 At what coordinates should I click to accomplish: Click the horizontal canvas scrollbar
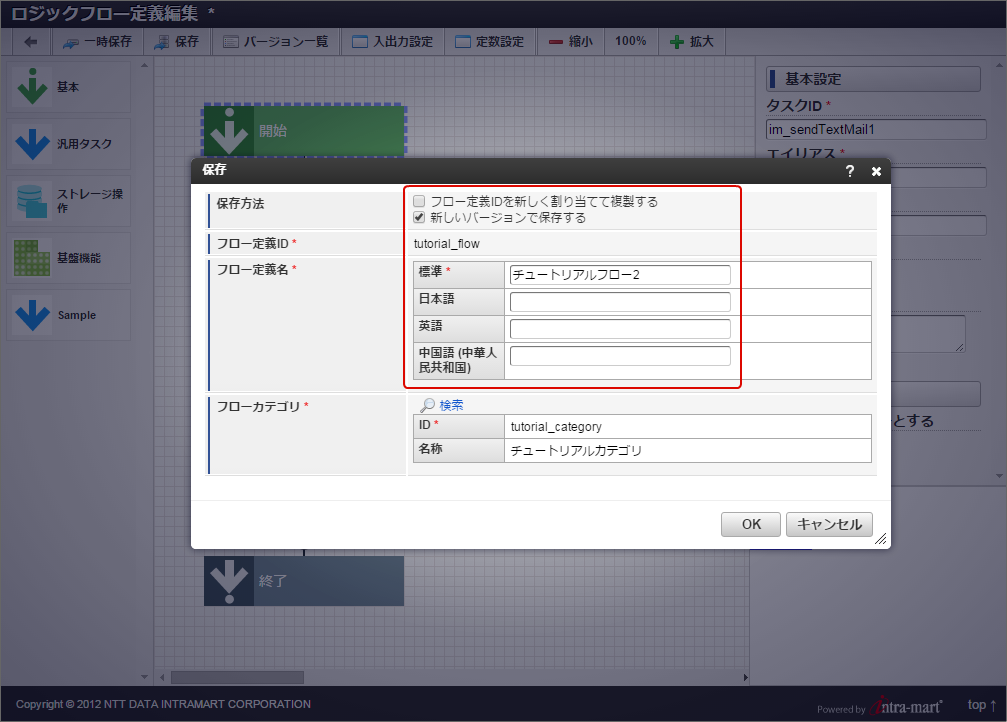pos(240,677)
